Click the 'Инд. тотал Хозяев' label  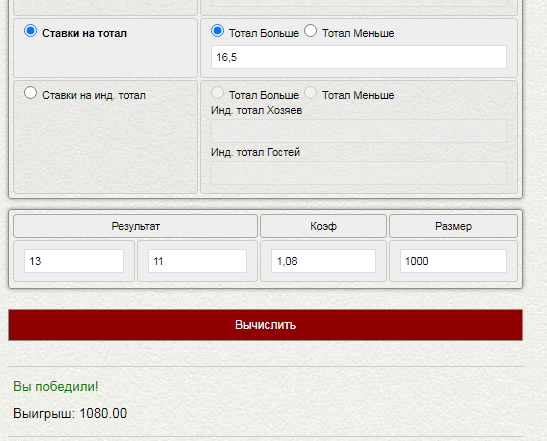click(256, 110)
